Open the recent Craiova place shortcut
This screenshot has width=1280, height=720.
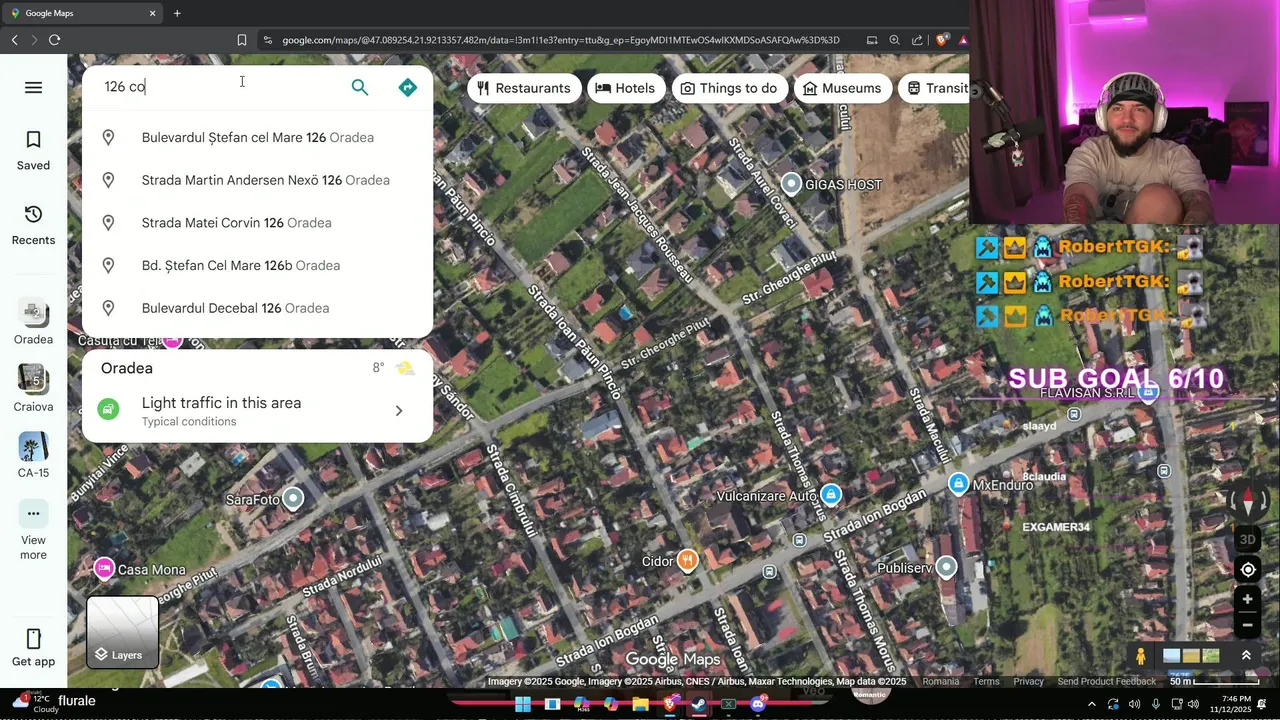tap(33, 389)
